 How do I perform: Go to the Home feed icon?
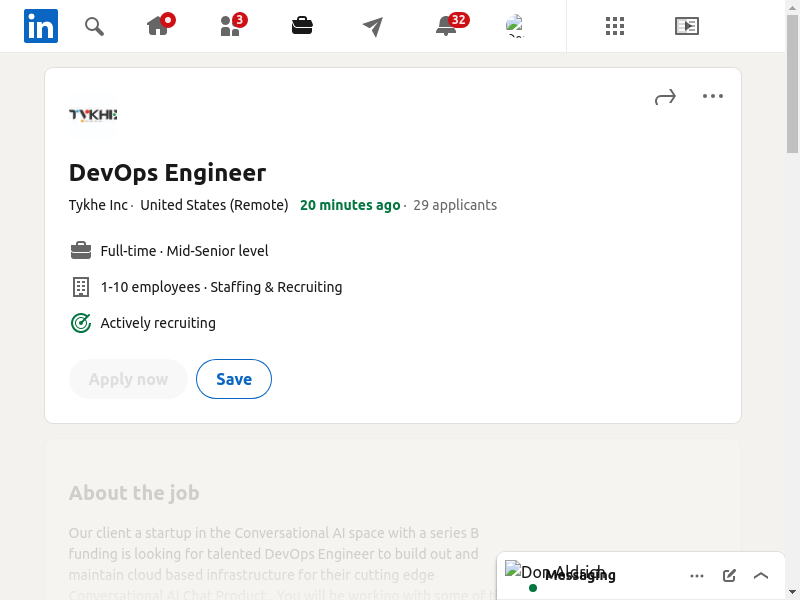158,26
